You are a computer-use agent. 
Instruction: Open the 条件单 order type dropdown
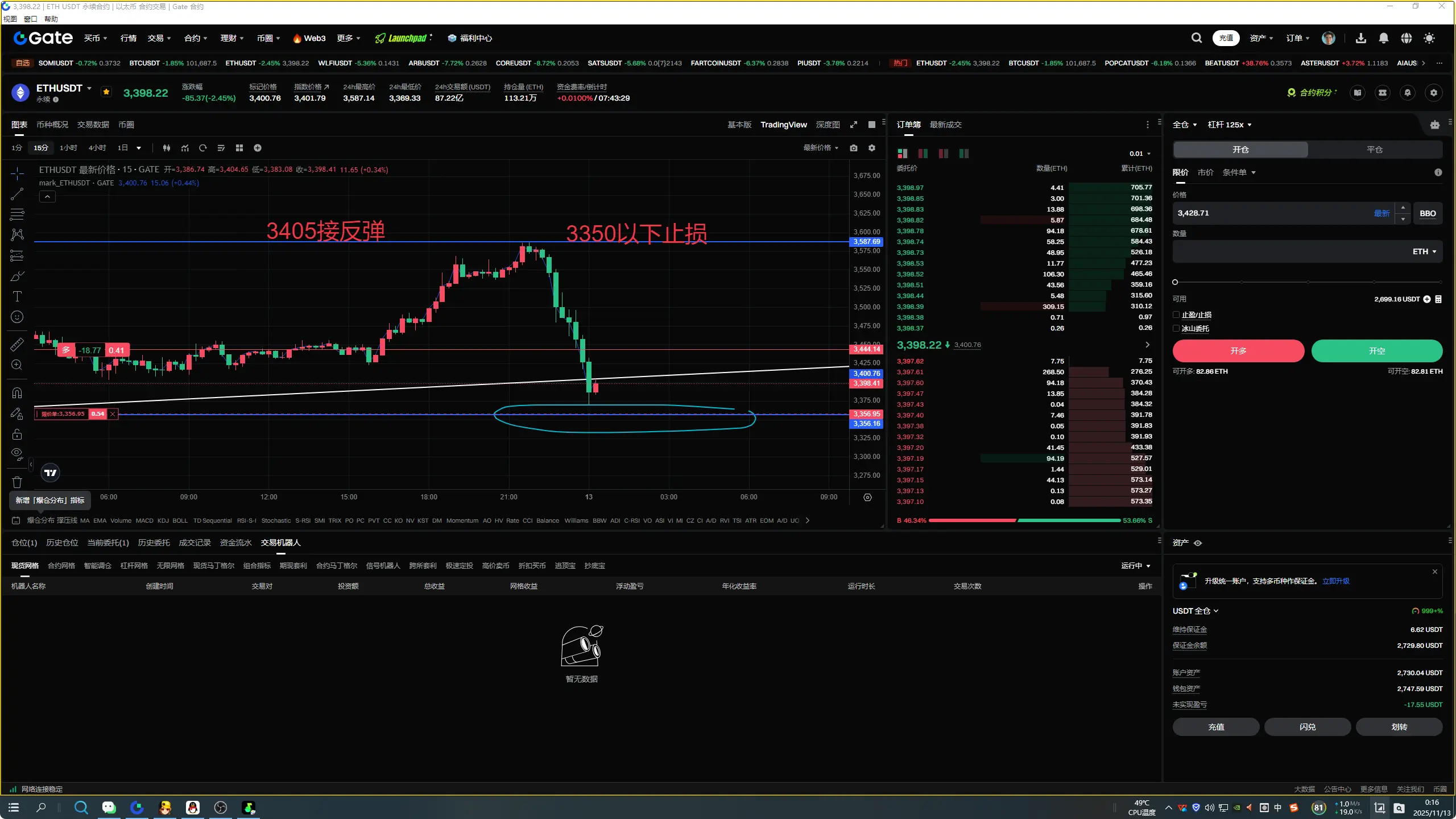pyautogui.click(x=1239, y=172)
